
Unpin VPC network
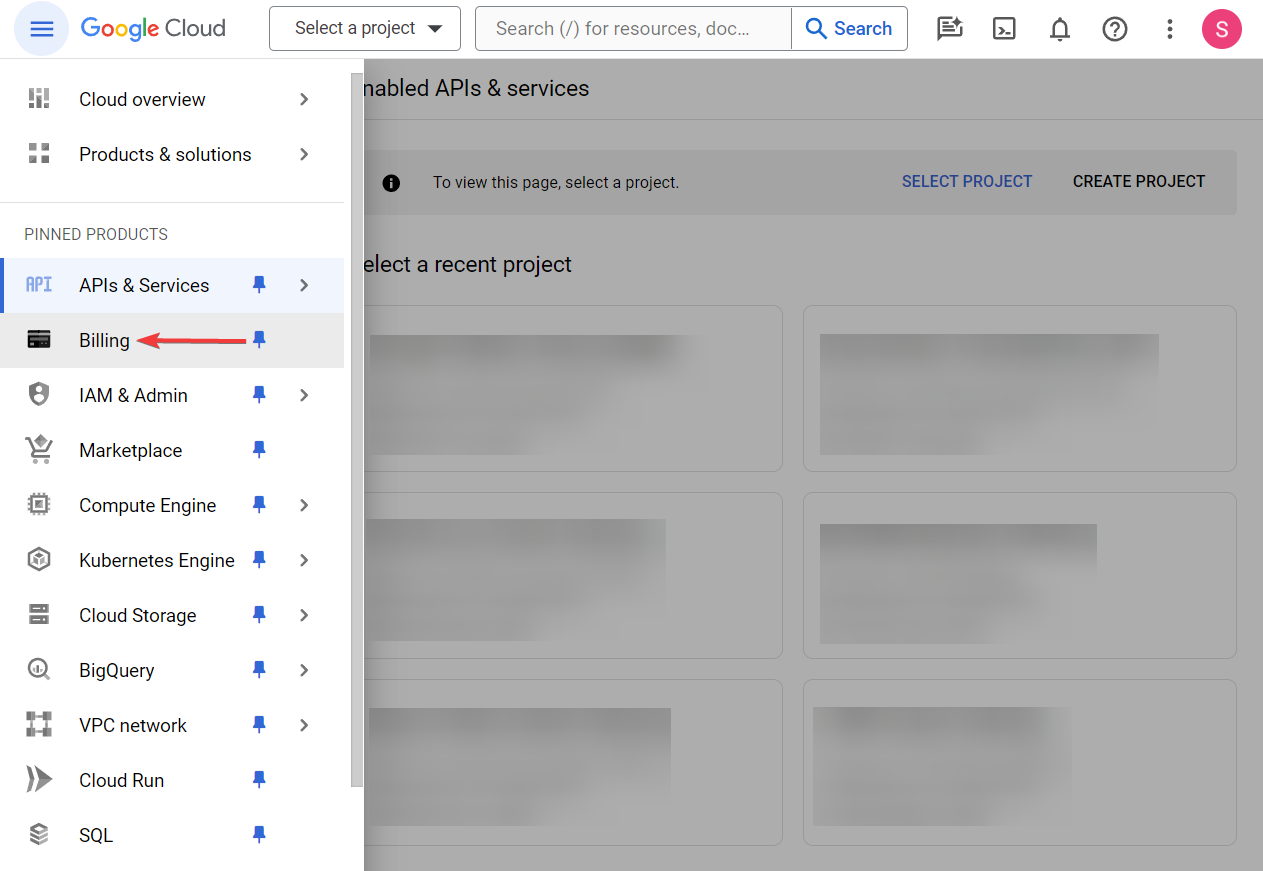pos(259,725)
